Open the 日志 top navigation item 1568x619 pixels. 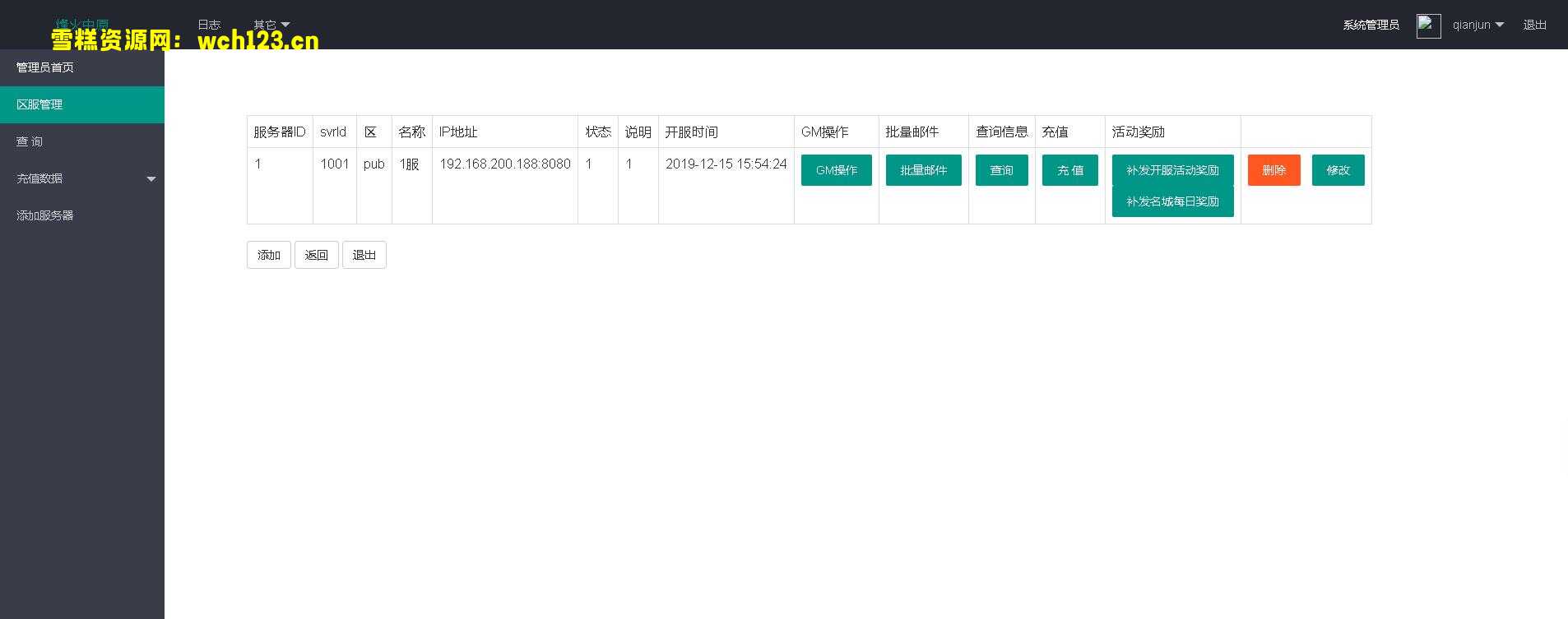point(209,25)
